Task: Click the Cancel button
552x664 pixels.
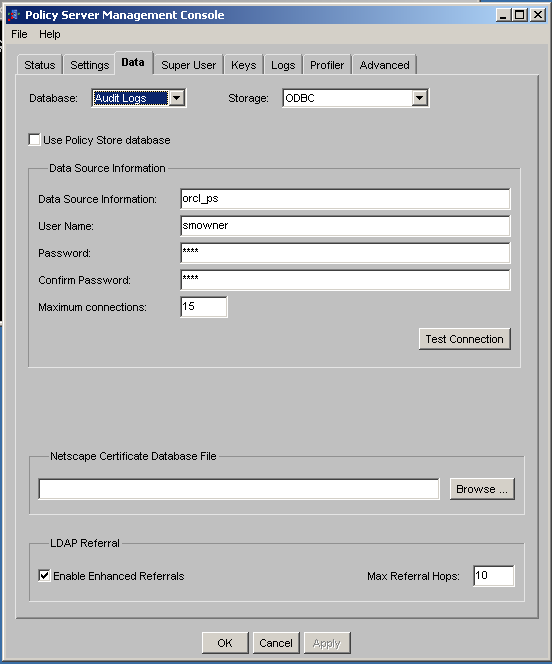Action: 276,643
